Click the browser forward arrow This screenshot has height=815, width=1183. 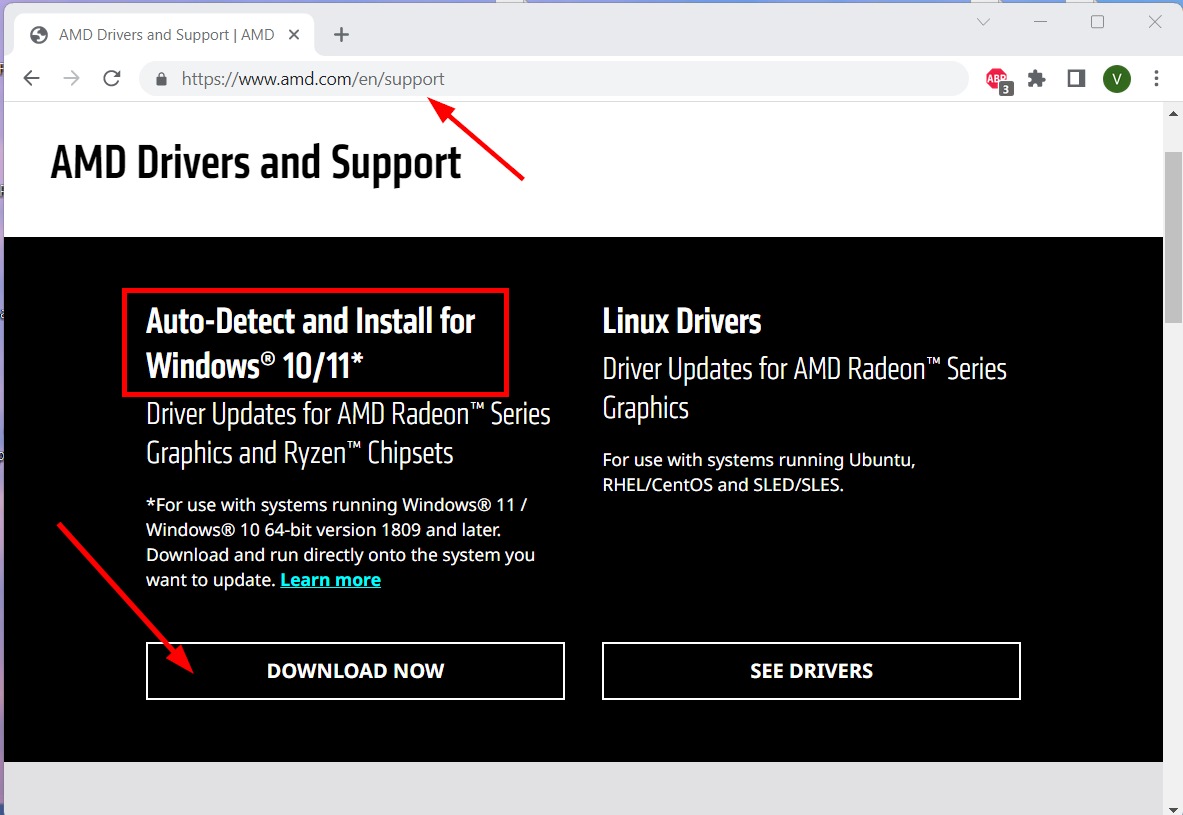(x=72, y=78)
